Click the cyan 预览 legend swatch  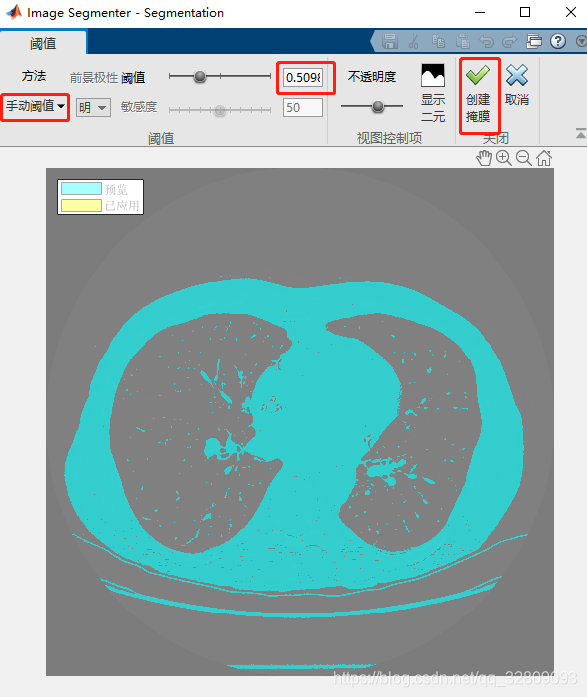pos(81,188)
